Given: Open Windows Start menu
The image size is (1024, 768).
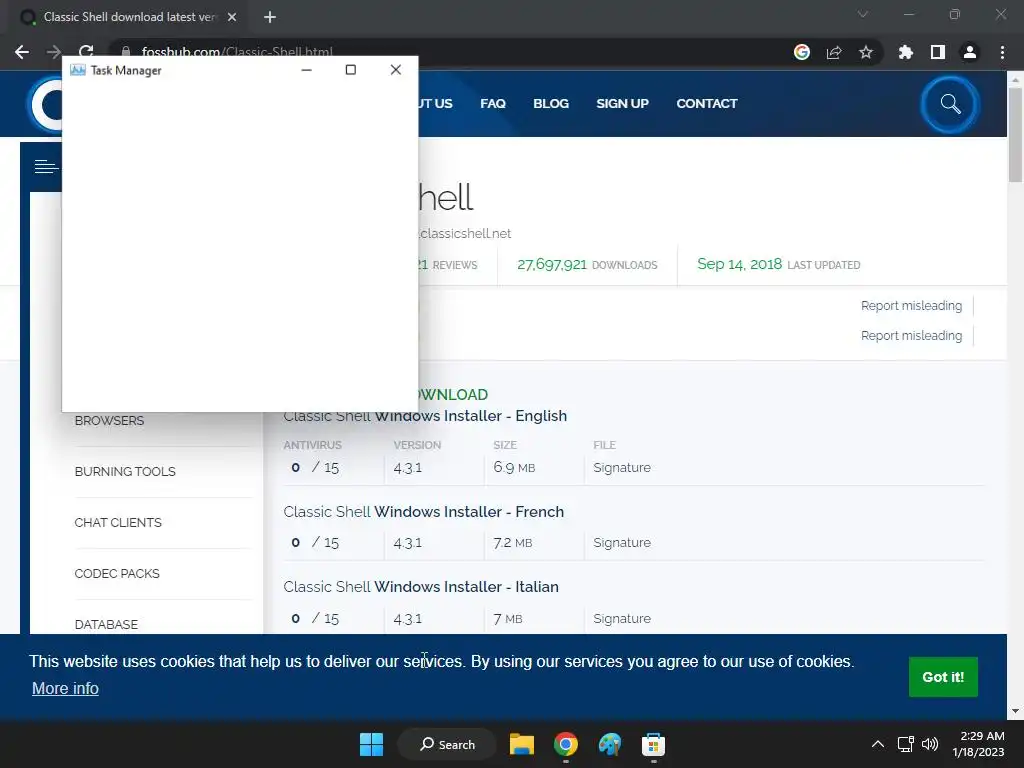Looking at the screenshot, I should coord(372,744).
